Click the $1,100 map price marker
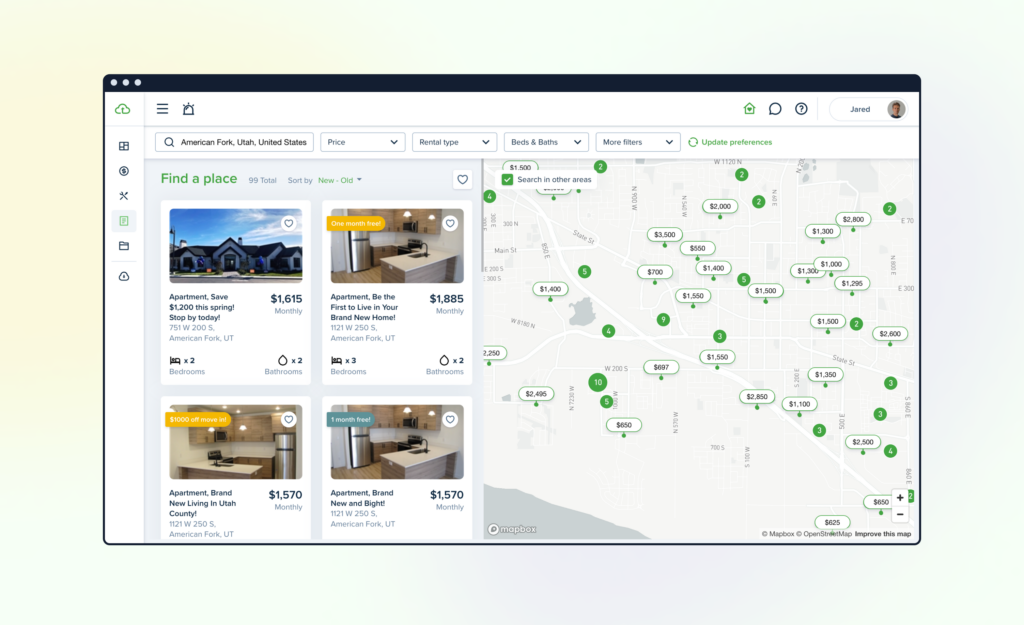 point(799,404)
